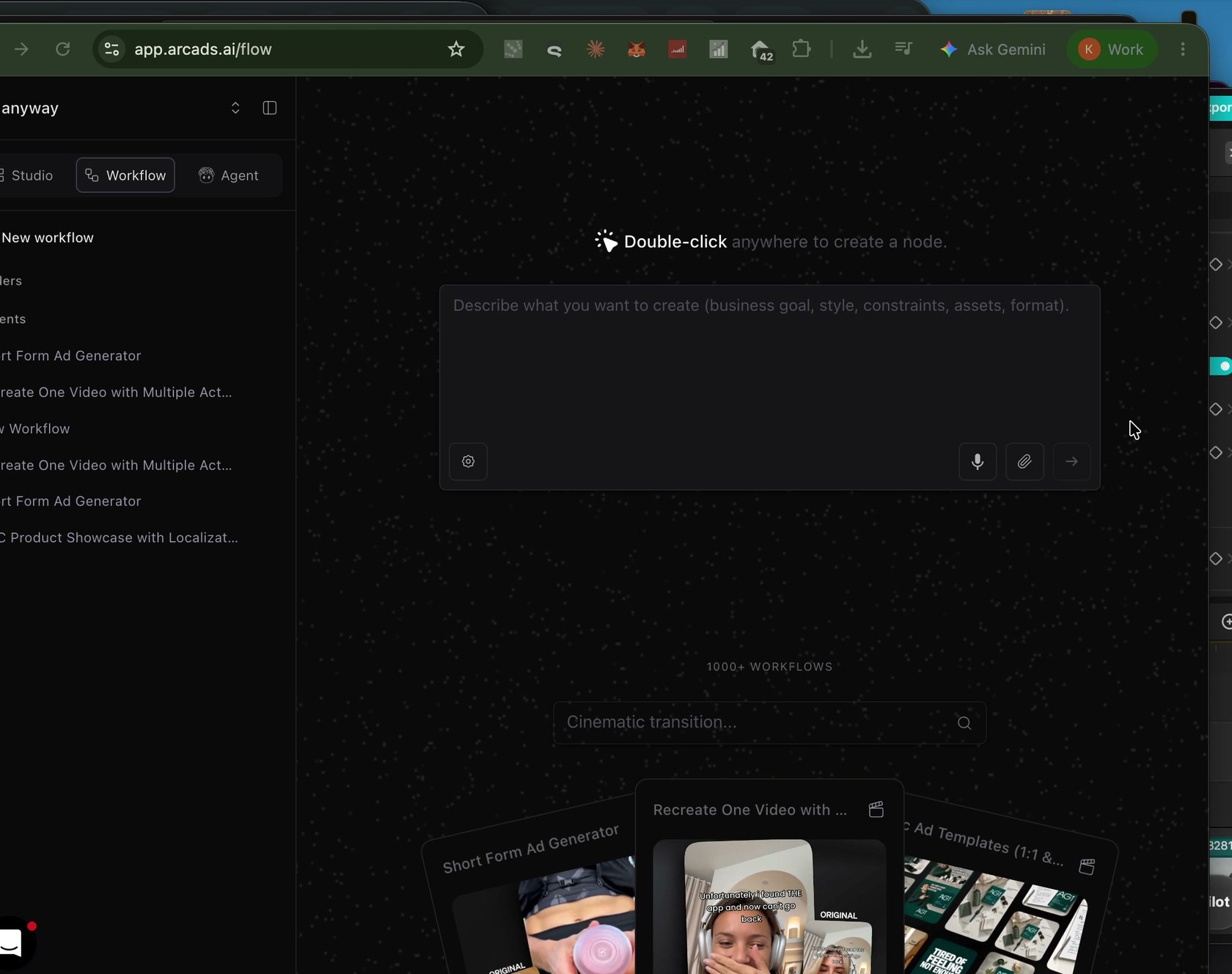Click the orange starburst extension icon
Image resolution: width=1232 pixels, height=974 pixels.
(595, 49)
